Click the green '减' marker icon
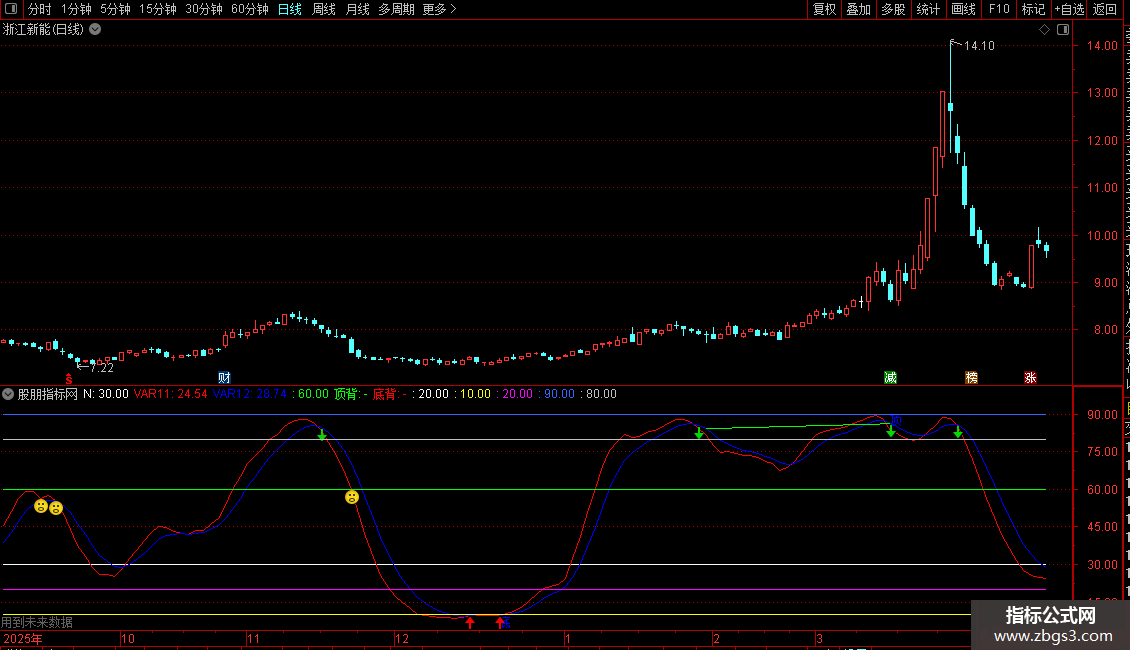This screenshot has height=650, width=1130. point(890,378)
